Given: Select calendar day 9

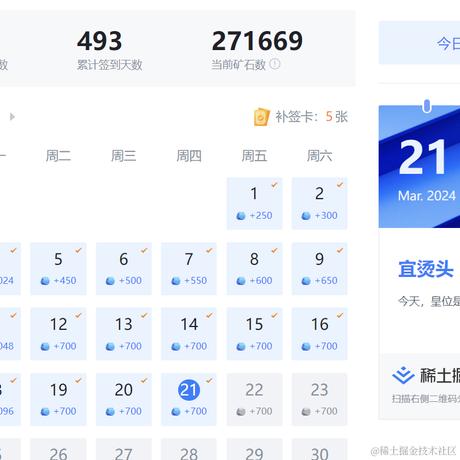Looking at the screenshot, I should click(320, 269).
